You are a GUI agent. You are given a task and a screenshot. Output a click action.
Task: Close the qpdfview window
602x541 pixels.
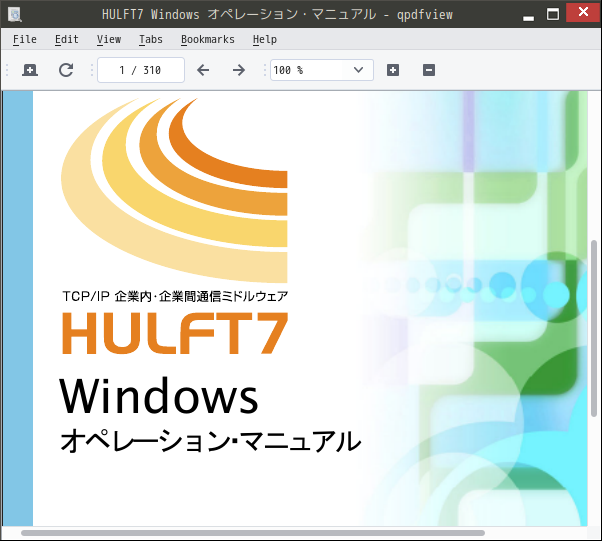[583, 12]
